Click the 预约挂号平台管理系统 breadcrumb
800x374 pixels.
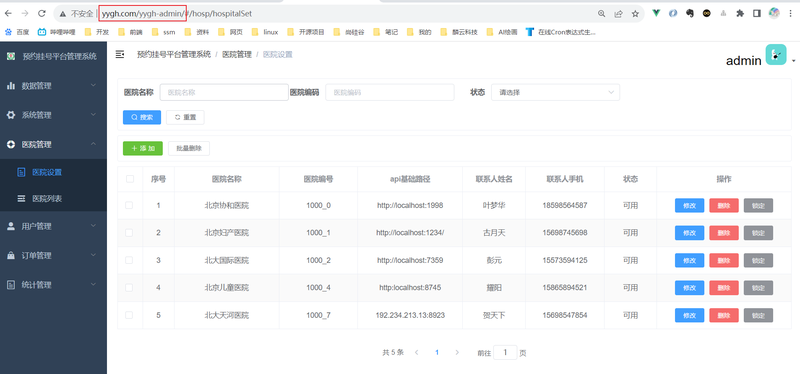(x=174, y=55)
